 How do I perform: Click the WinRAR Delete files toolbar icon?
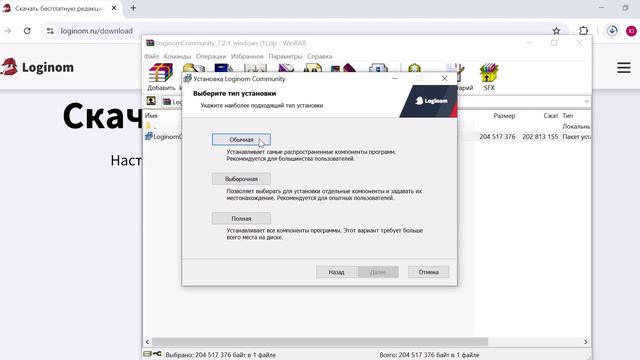pos(286,69)
